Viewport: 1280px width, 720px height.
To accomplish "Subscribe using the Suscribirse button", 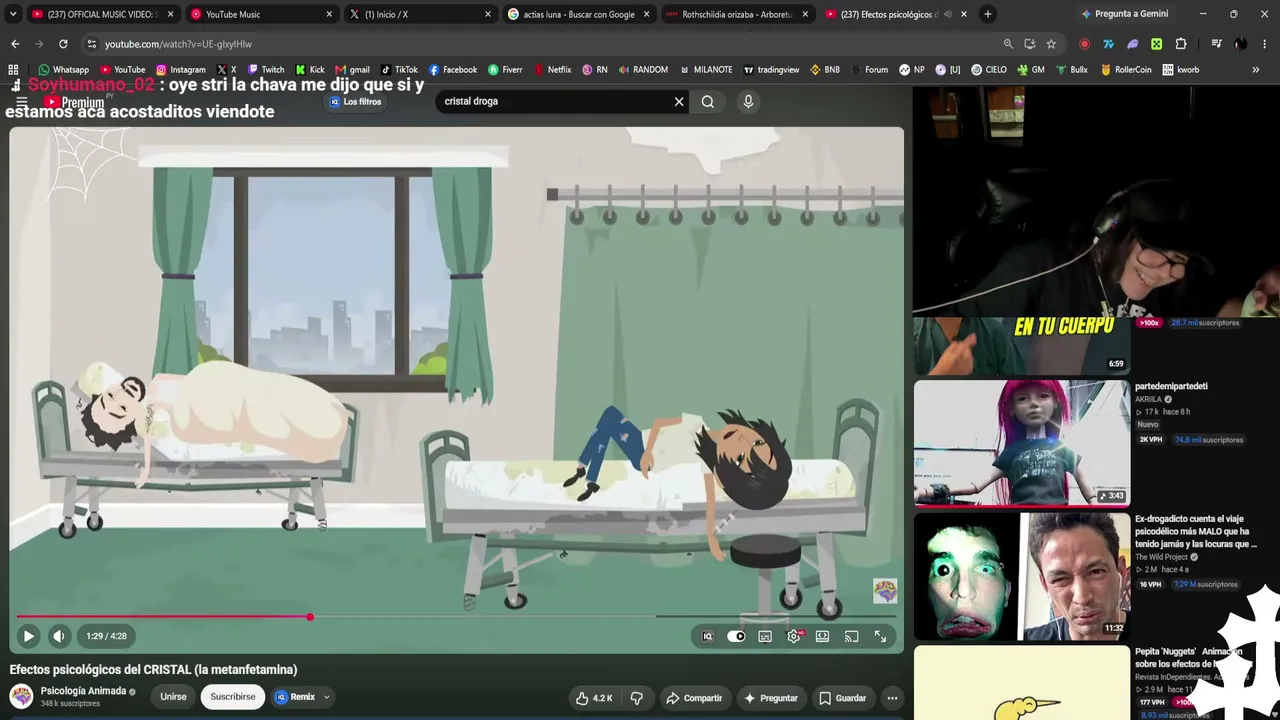I will tap(233, 697).
